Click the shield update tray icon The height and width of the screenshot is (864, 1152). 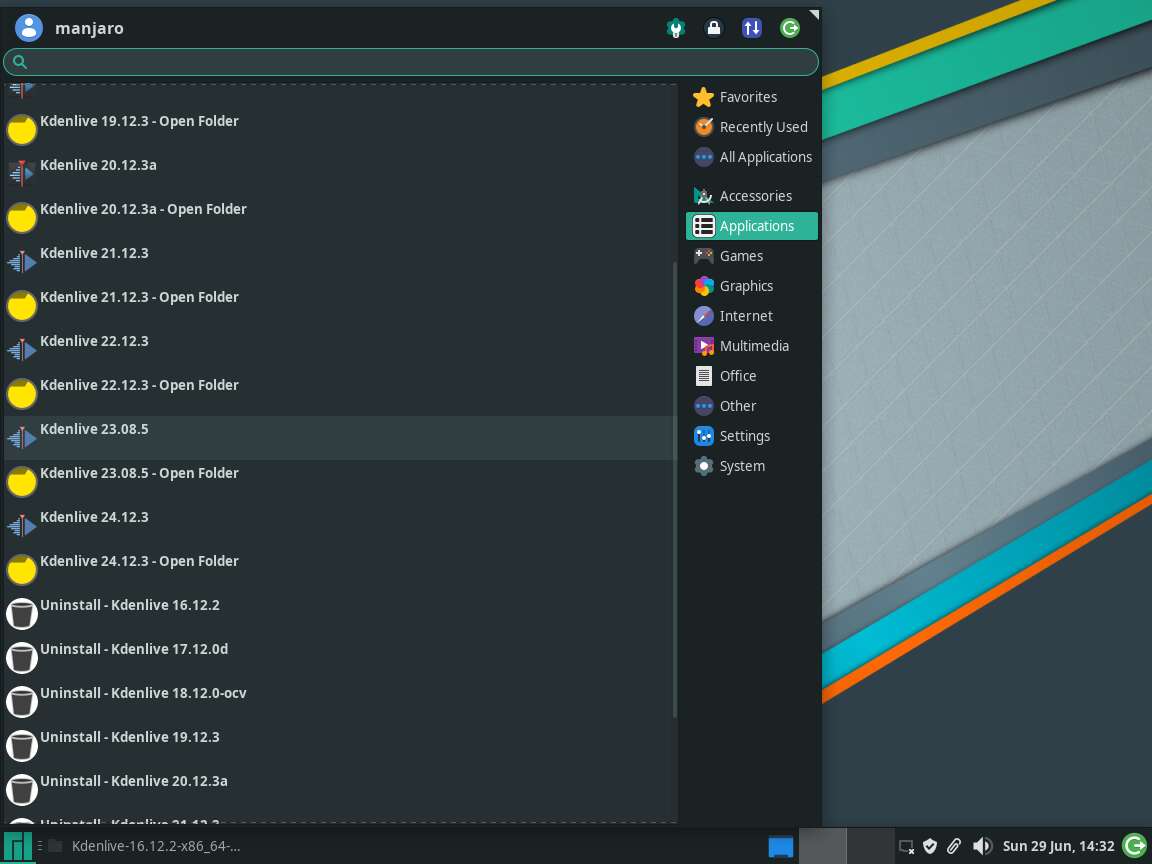[930, 846]
